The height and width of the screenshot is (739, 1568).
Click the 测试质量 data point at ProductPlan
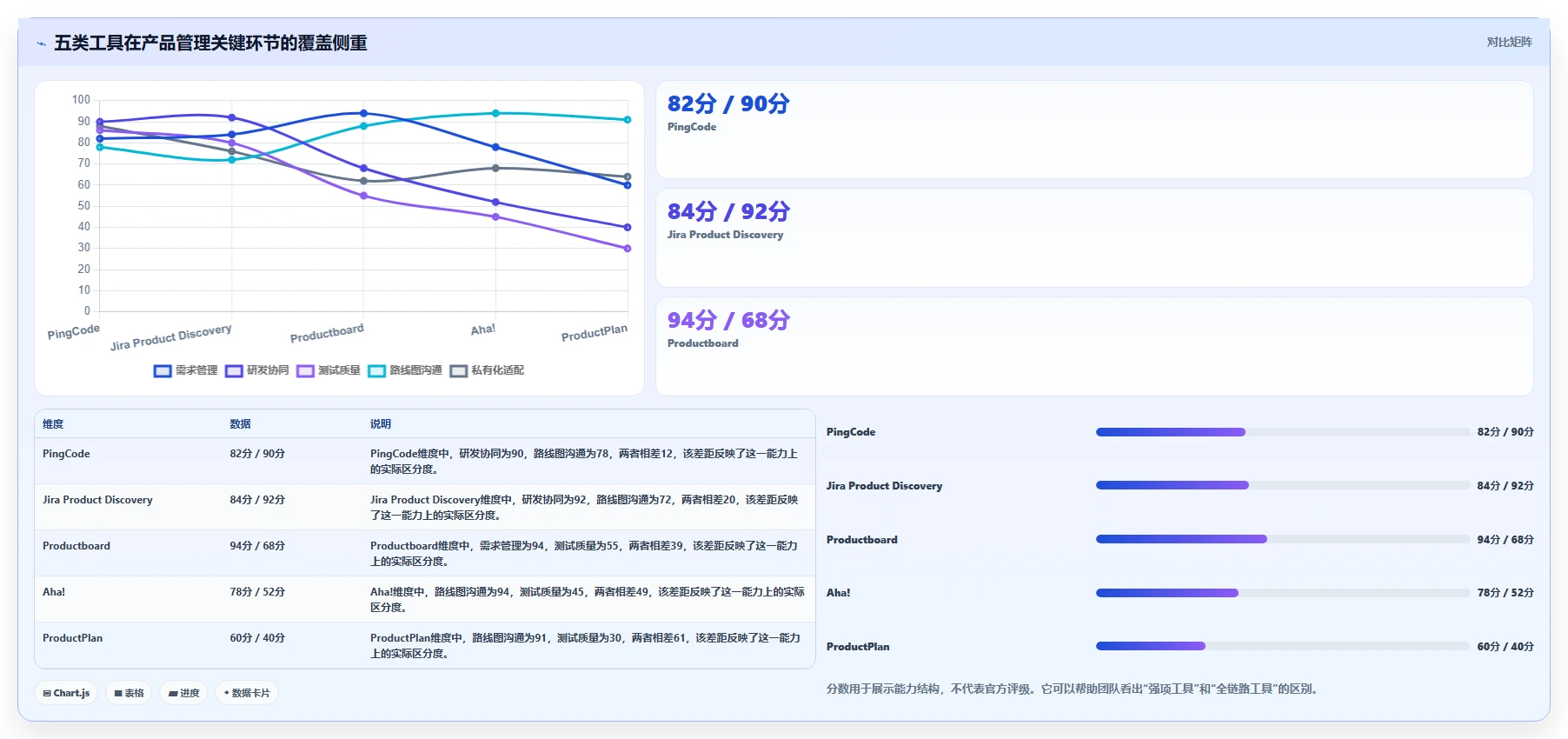click(x=628, y=249)
